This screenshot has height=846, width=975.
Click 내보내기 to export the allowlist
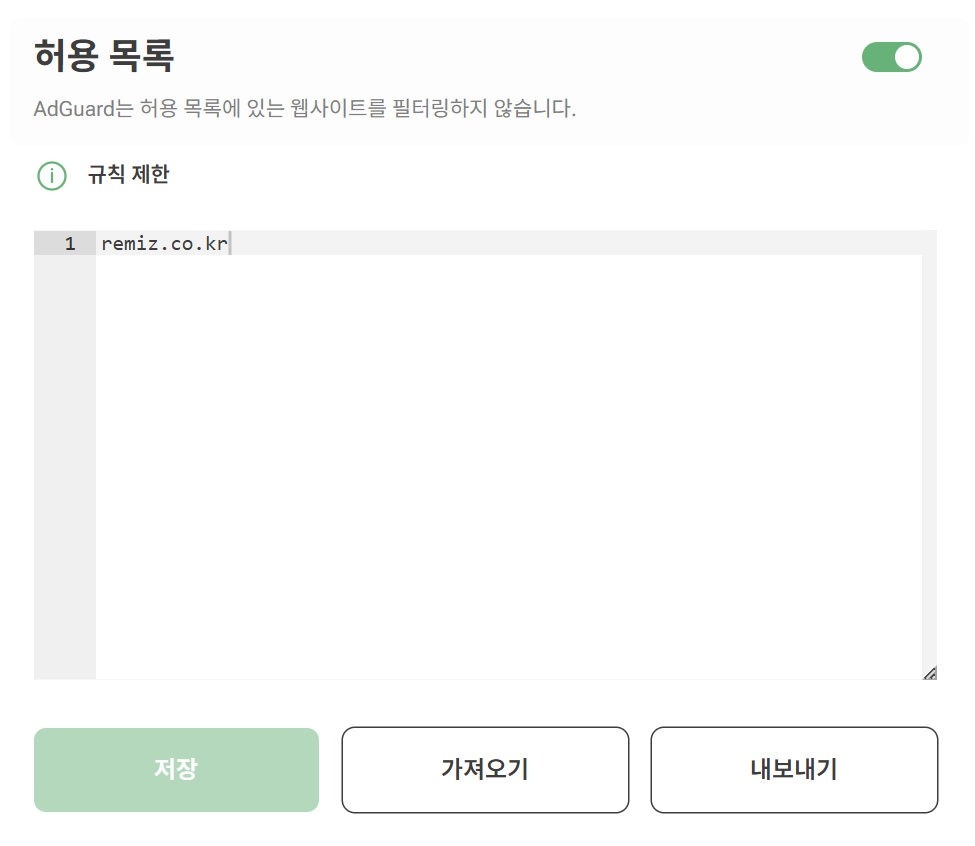[794, 770]
